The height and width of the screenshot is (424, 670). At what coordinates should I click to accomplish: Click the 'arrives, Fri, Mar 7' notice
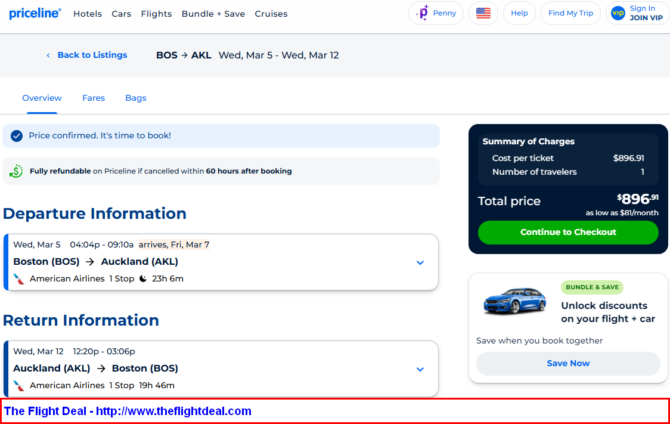[x=174, y=244]
